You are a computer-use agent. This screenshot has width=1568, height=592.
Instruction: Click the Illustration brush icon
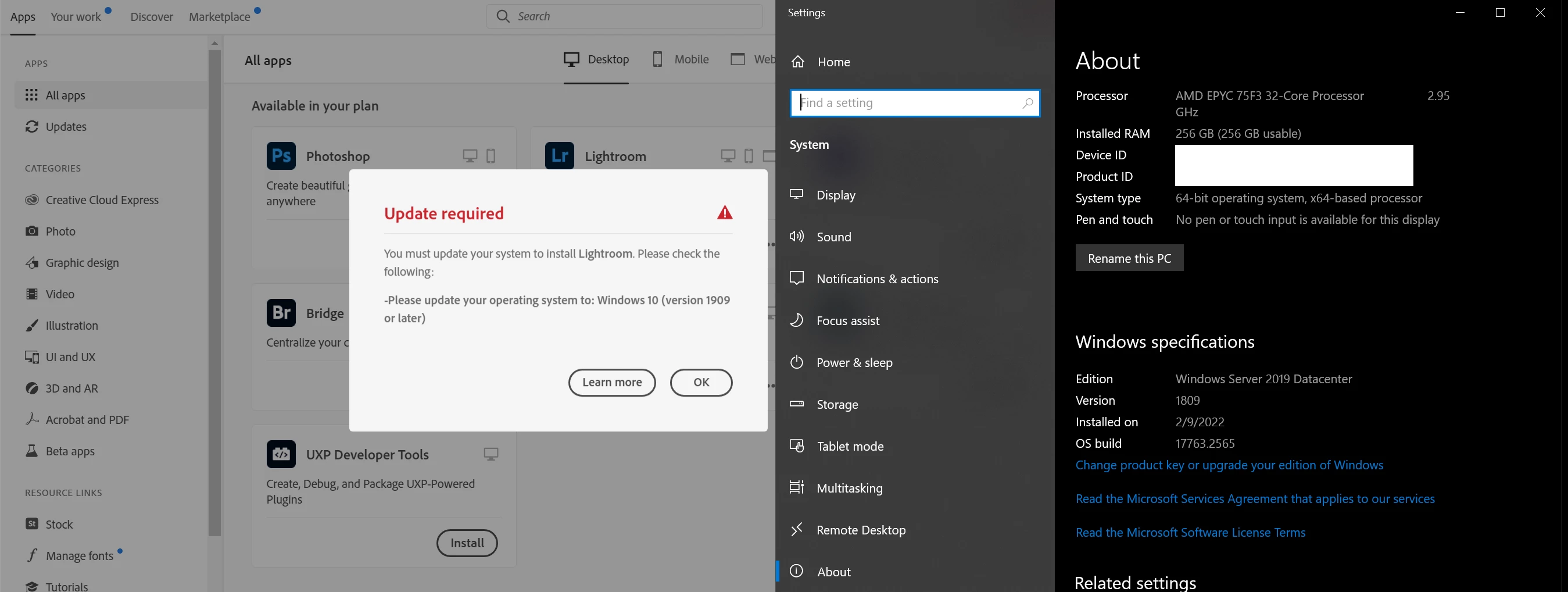pyautogui.click(x=31, y=325)
